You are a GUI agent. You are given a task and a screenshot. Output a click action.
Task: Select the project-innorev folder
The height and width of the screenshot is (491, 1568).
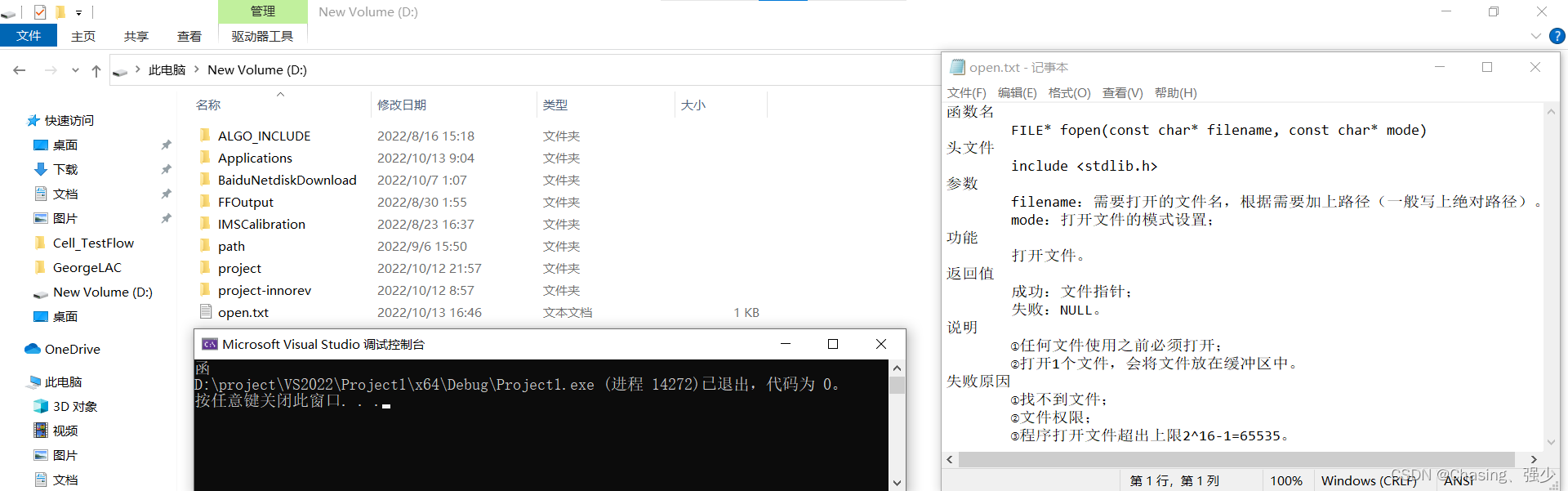(264, 290)
